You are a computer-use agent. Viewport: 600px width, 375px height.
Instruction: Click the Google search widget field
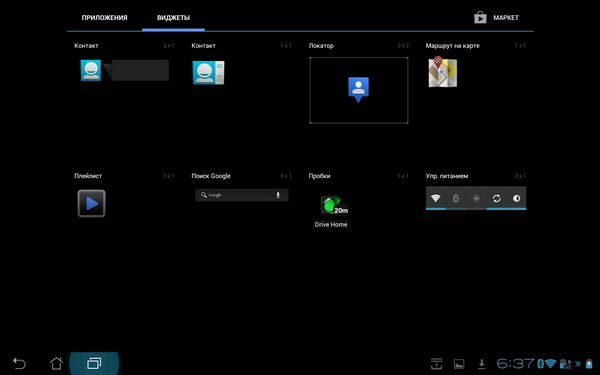(x=241, y=195)
